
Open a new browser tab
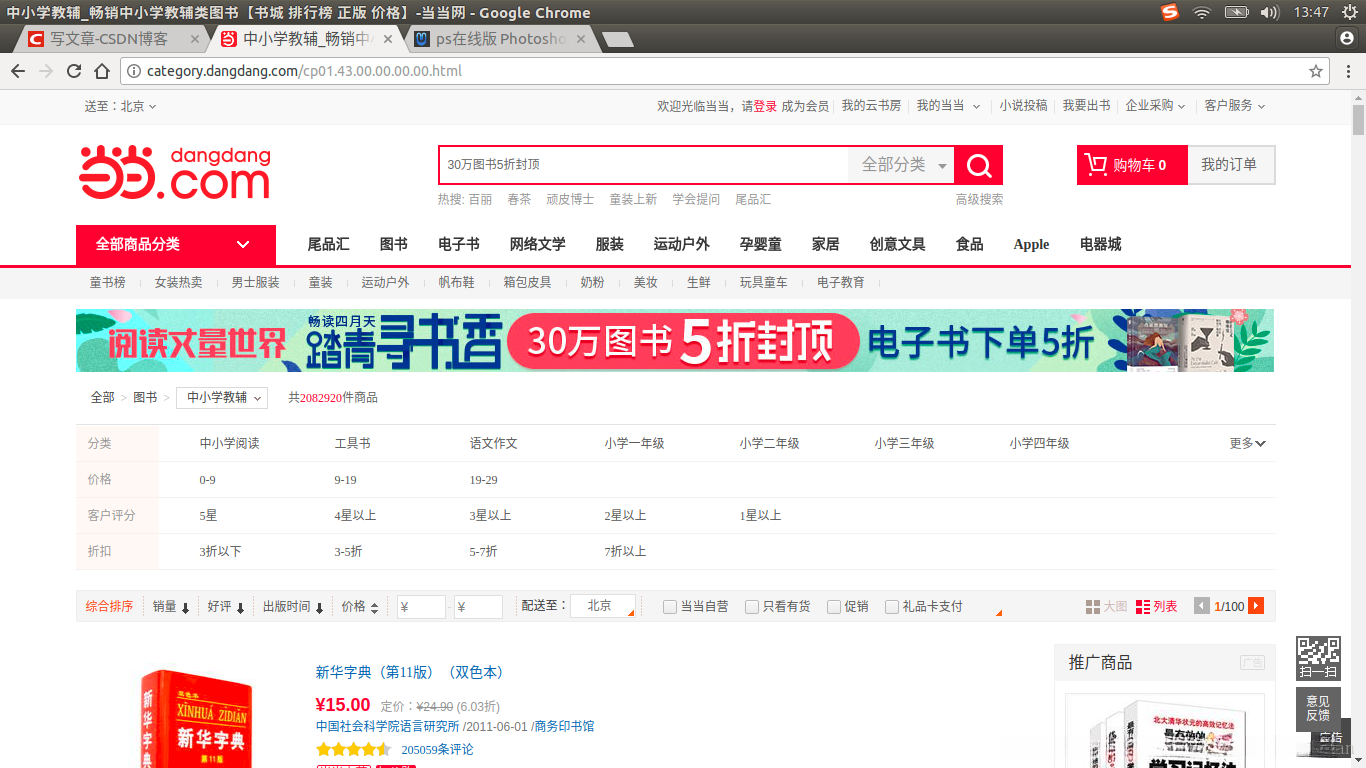click(x=618, y=39)
